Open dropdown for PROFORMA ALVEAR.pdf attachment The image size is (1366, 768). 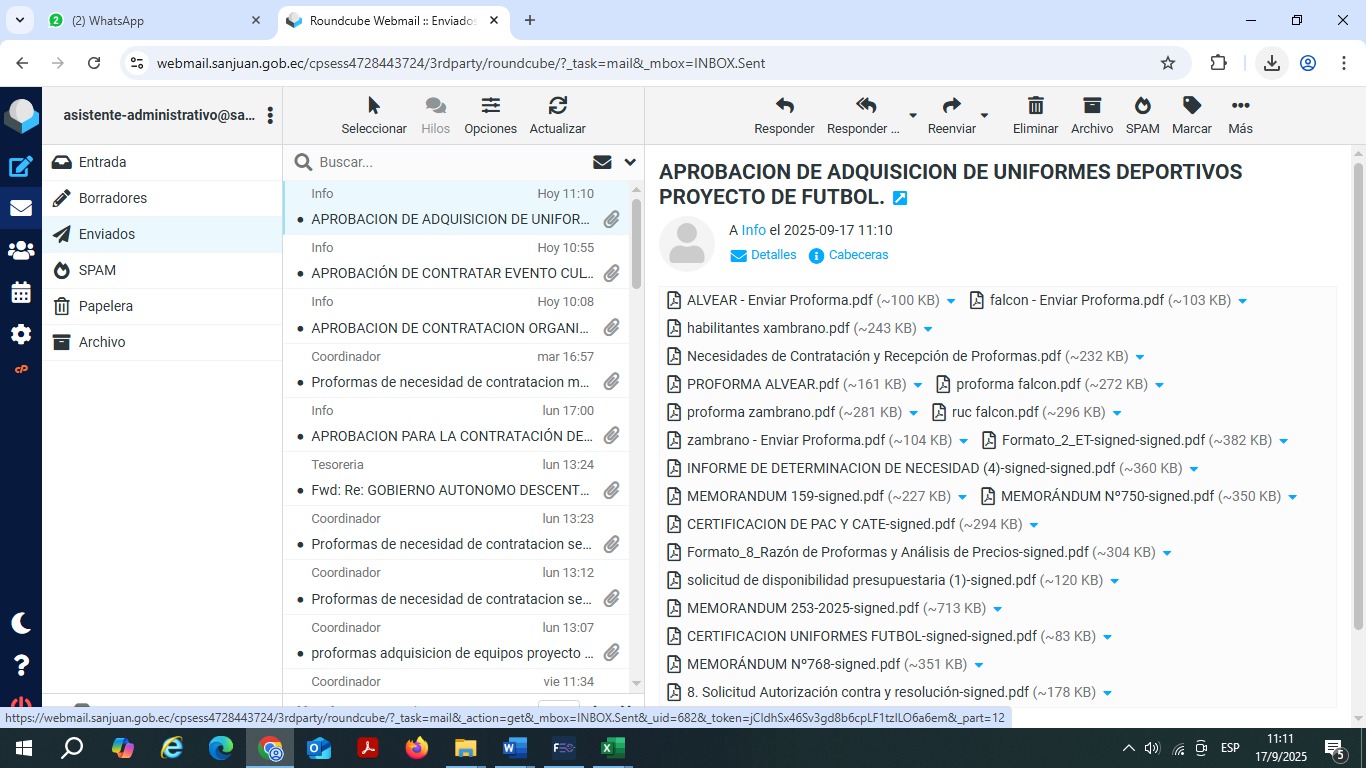click(918, 385)
